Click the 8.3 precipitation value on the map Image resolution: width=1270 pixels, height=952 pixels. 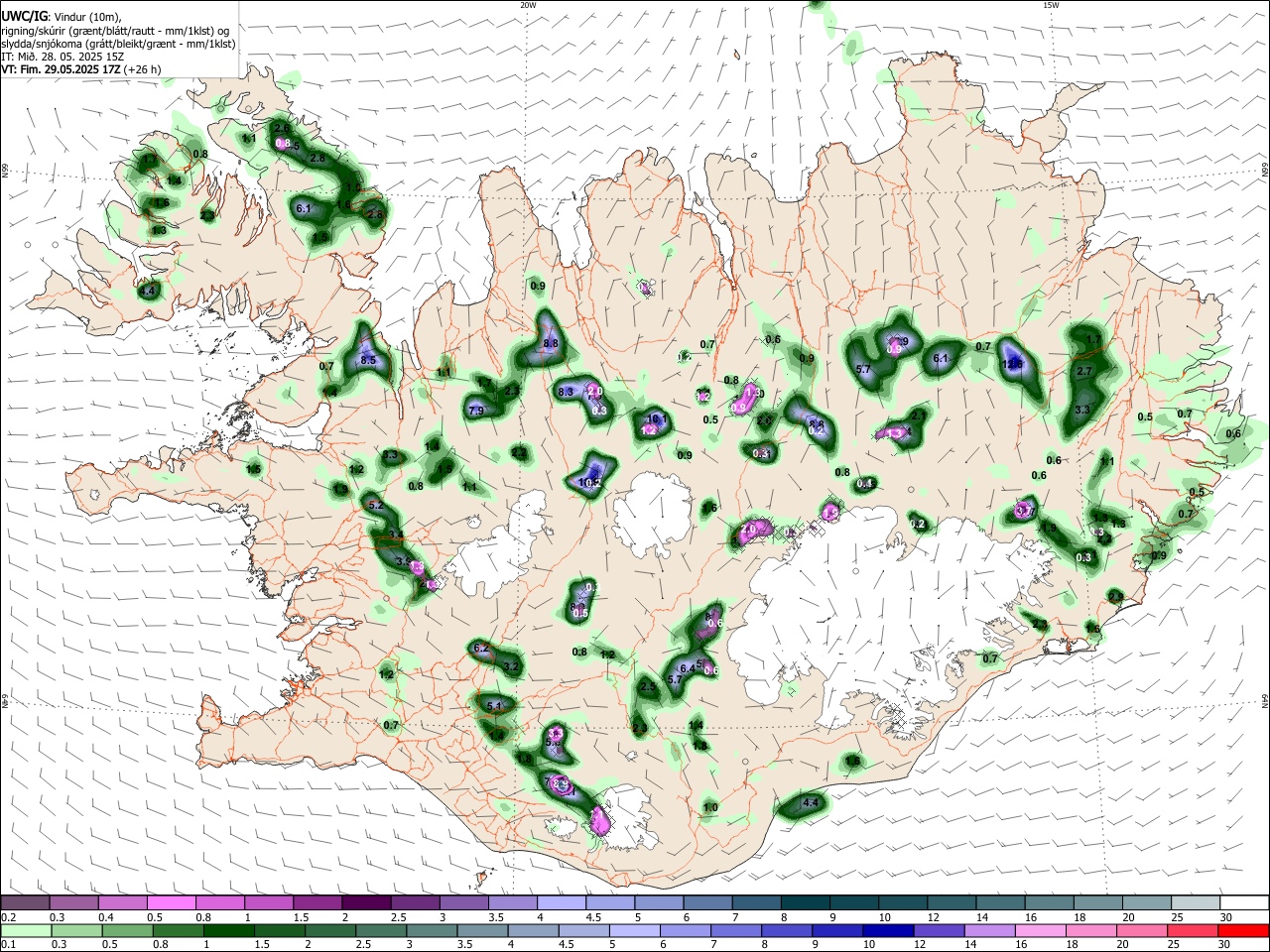(x=566, y=393)
